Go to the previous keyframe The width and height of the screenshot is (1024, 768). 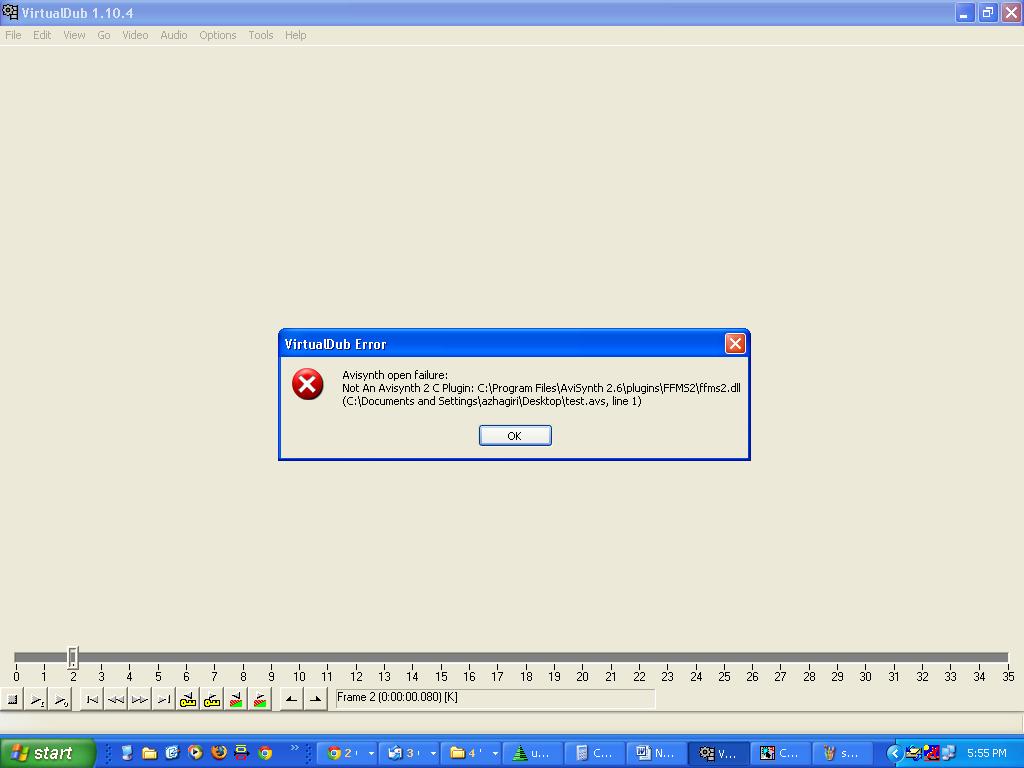tap(188, 699)
